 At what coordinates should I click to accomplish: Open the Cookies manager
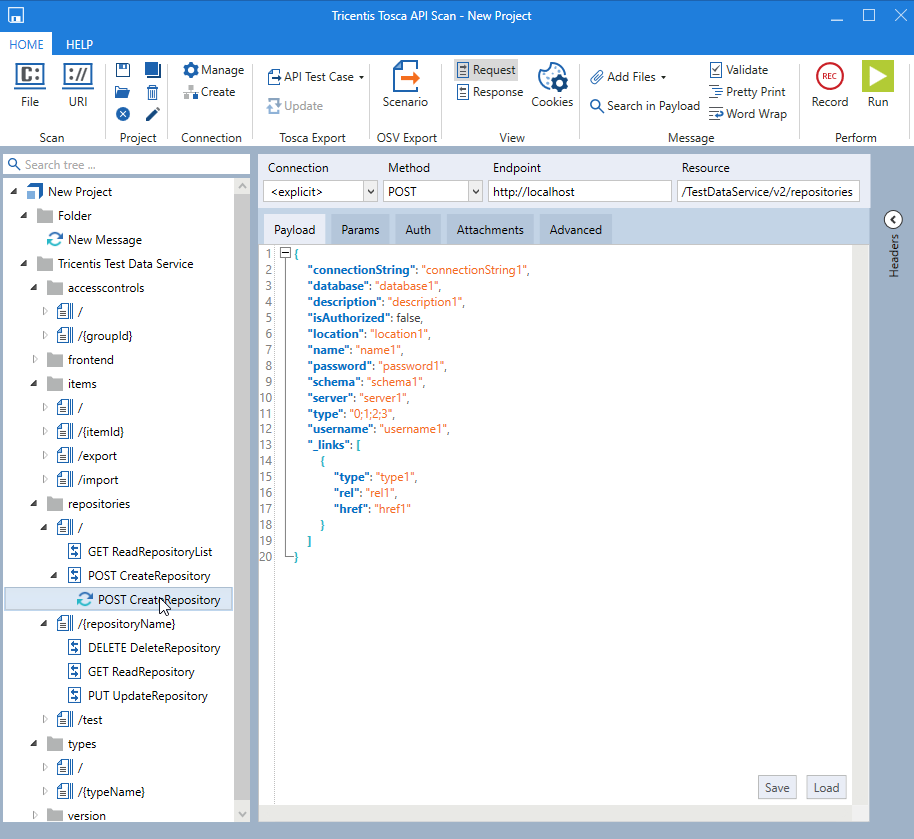(552, 78)
